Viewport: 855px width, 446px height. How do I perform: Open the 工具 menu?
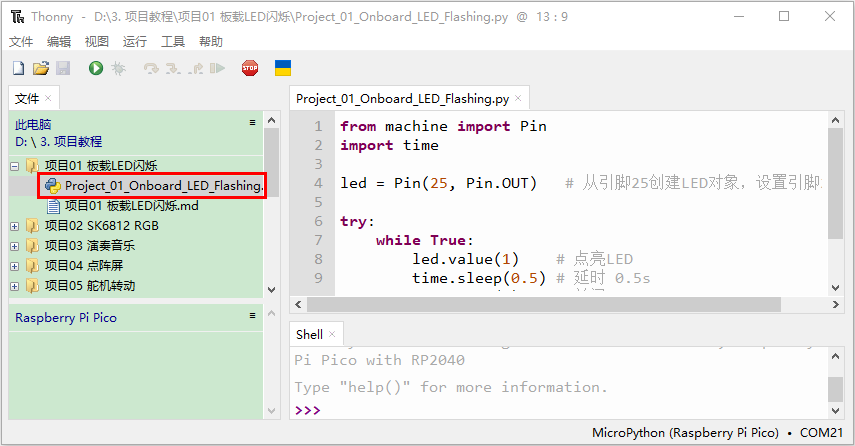pyautogui.click(x=173, y=41)
